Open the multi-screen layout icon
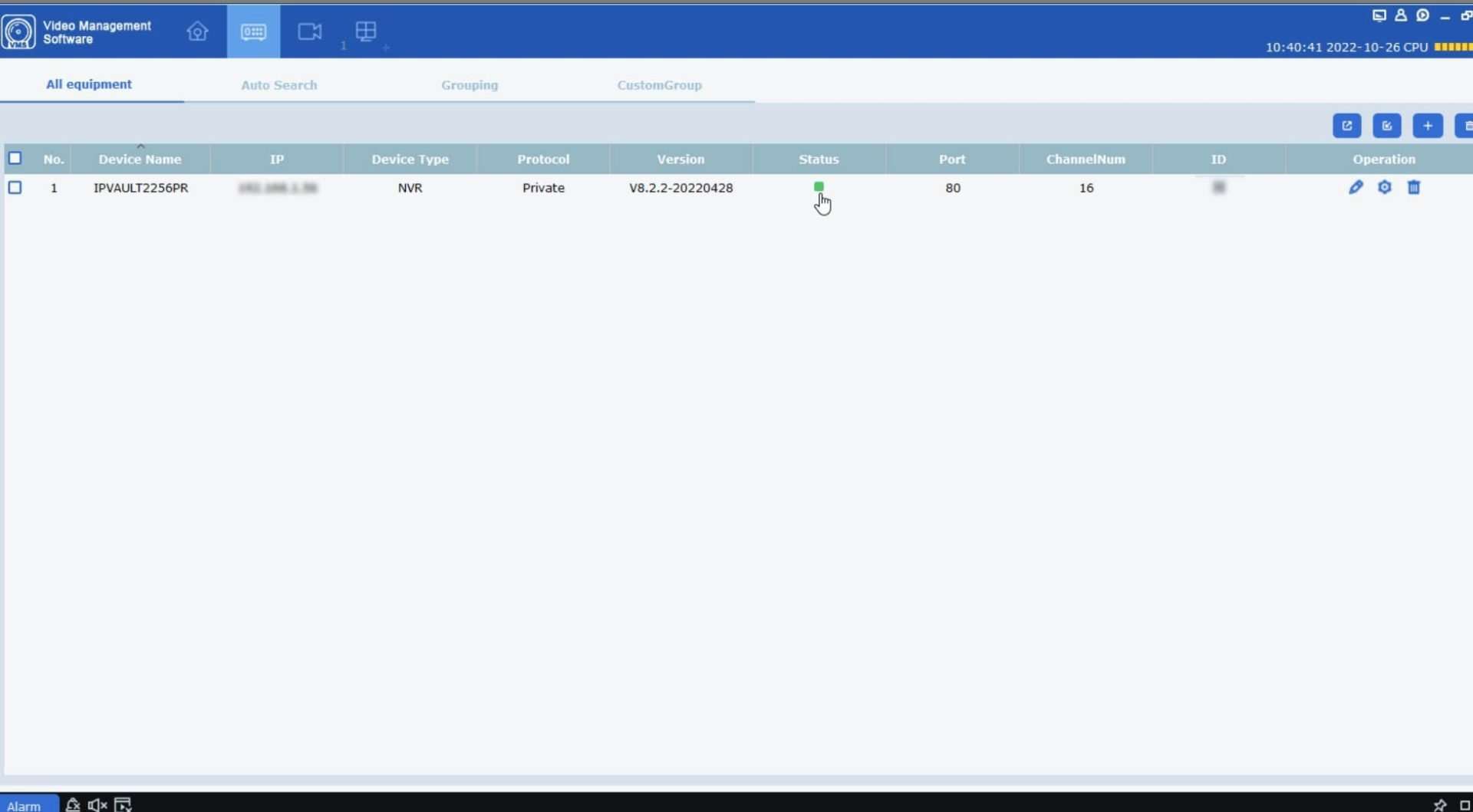The height and width of the screenshot is (812, 1473). (x=366, y=31)
